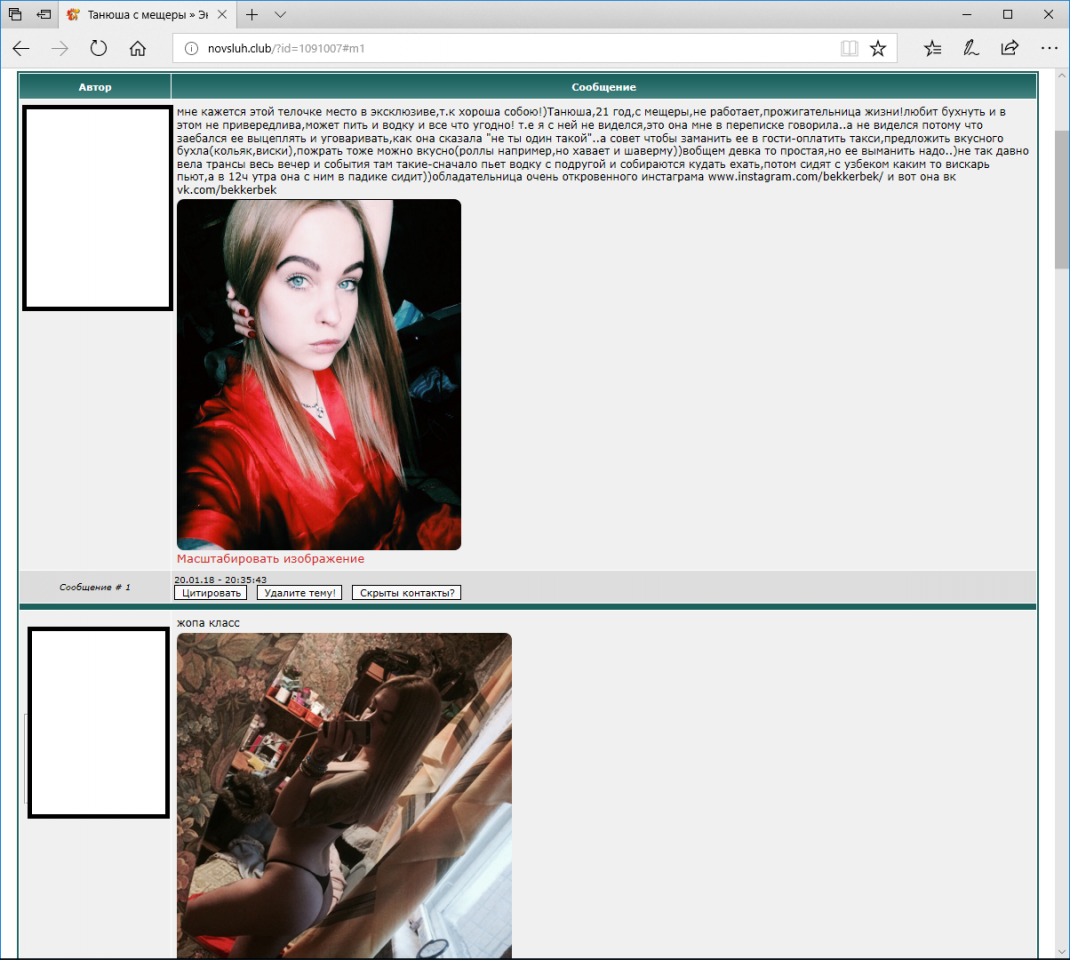Click the Скрыты контакты? button
The width and height of the screenshot is (1070, 960).
(406, 593)
